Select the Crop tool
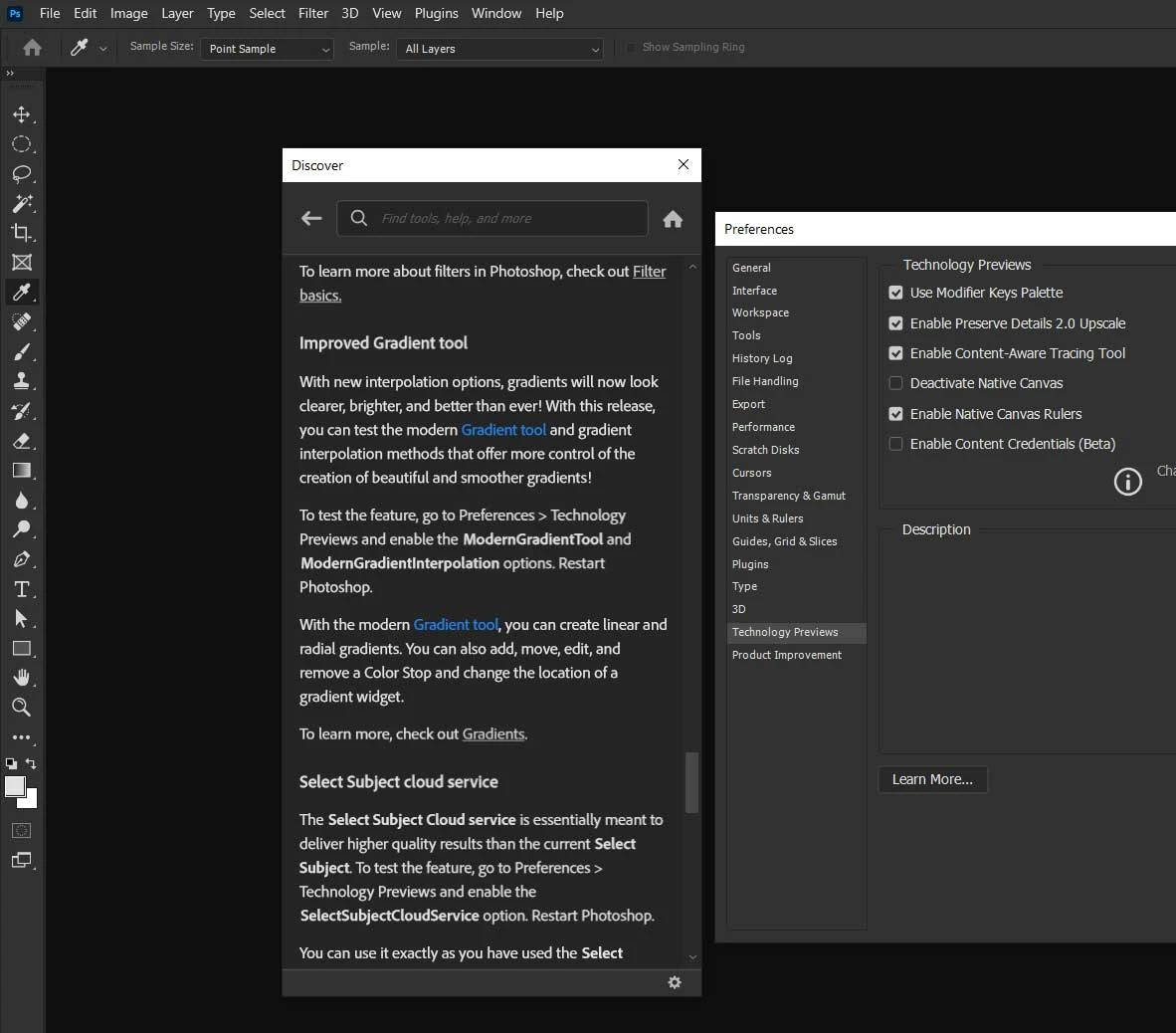 (22, 233)
